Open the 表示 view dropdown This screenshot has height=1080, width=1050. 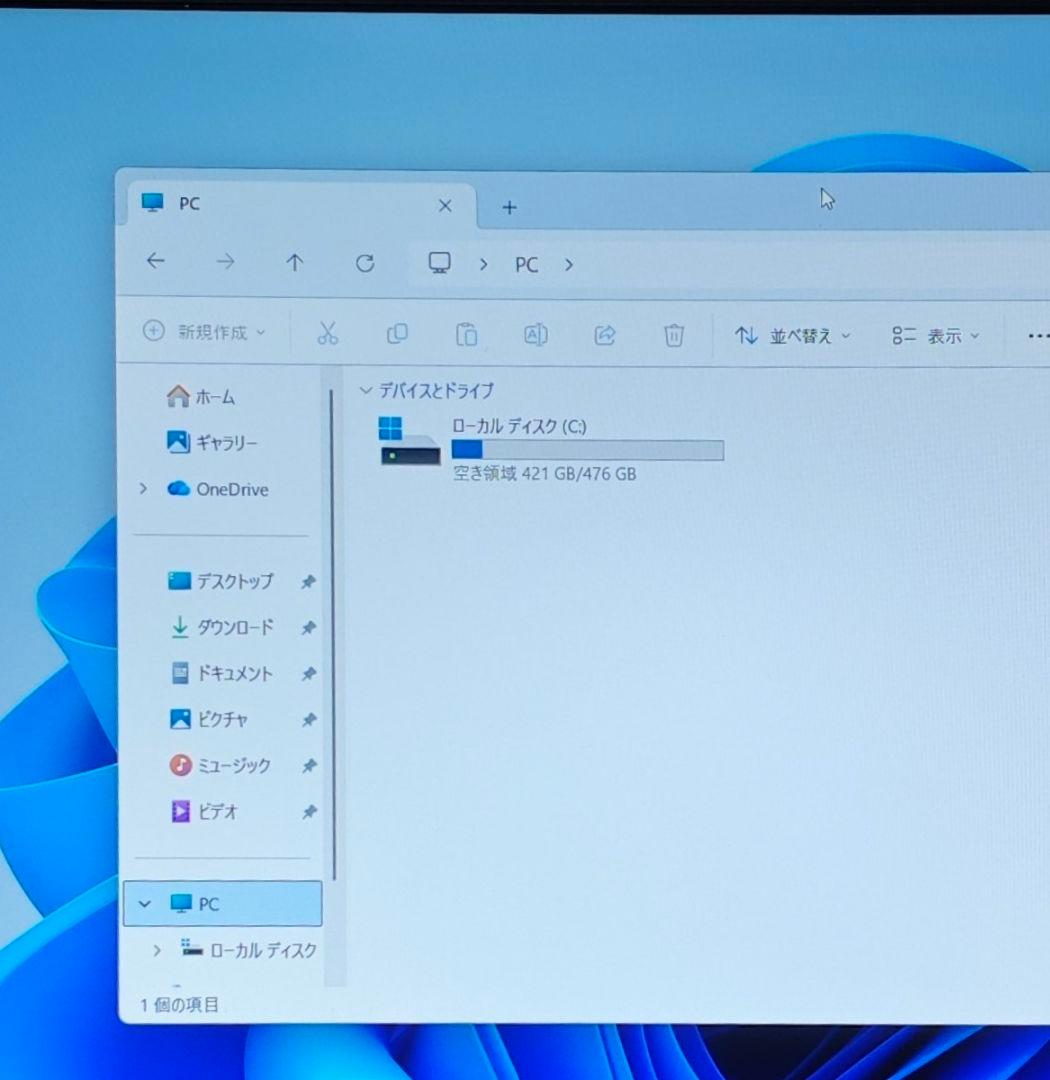point(935,337)
